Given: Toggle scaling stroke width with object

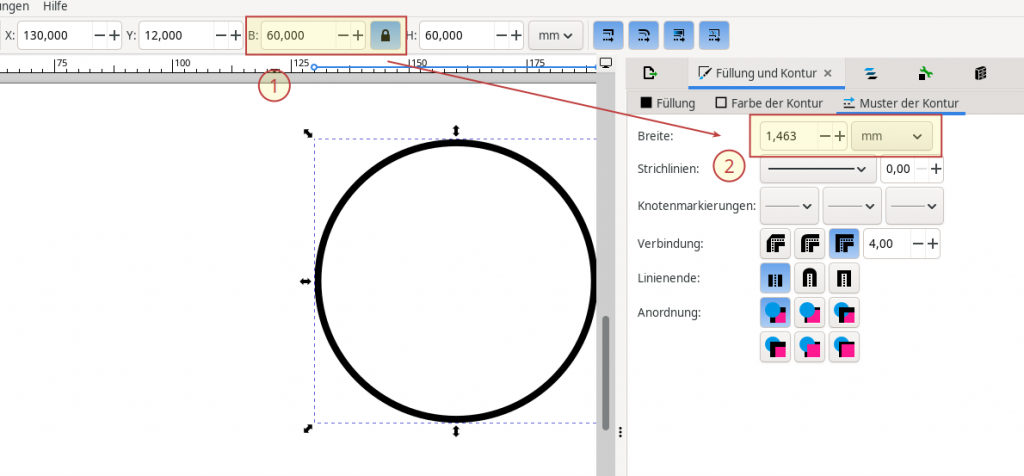Looking at the screenshot, I should 607,35.
